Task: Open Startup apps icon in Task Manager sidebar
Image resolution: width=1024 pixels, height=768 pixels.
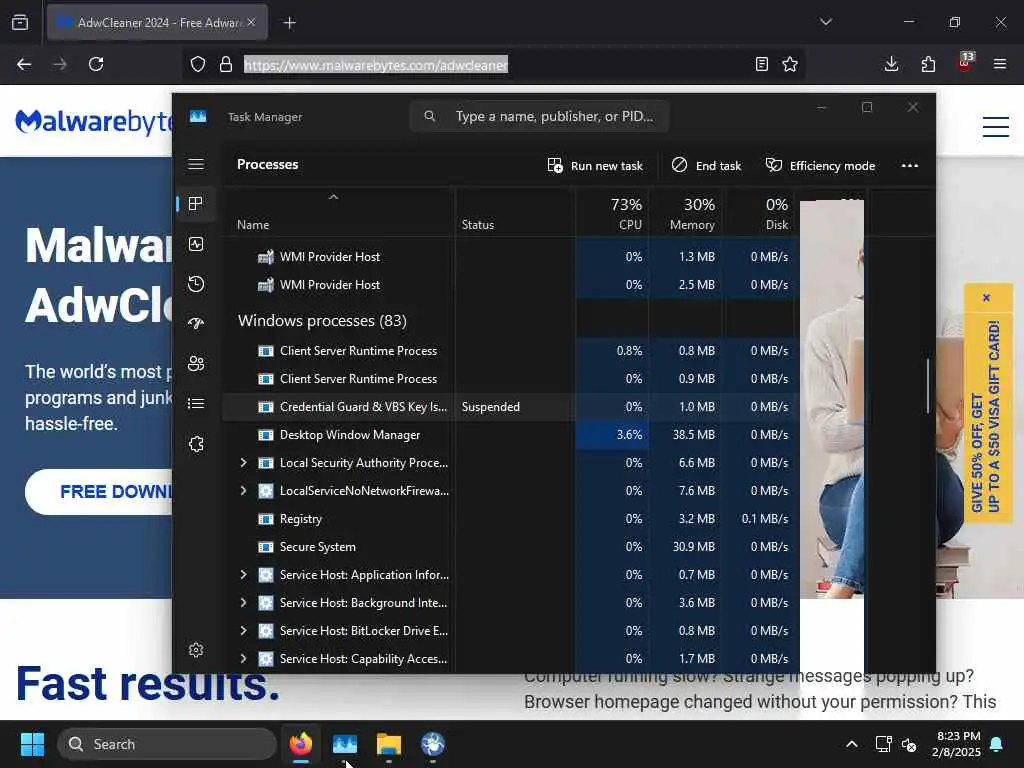Action: (196, 324)
